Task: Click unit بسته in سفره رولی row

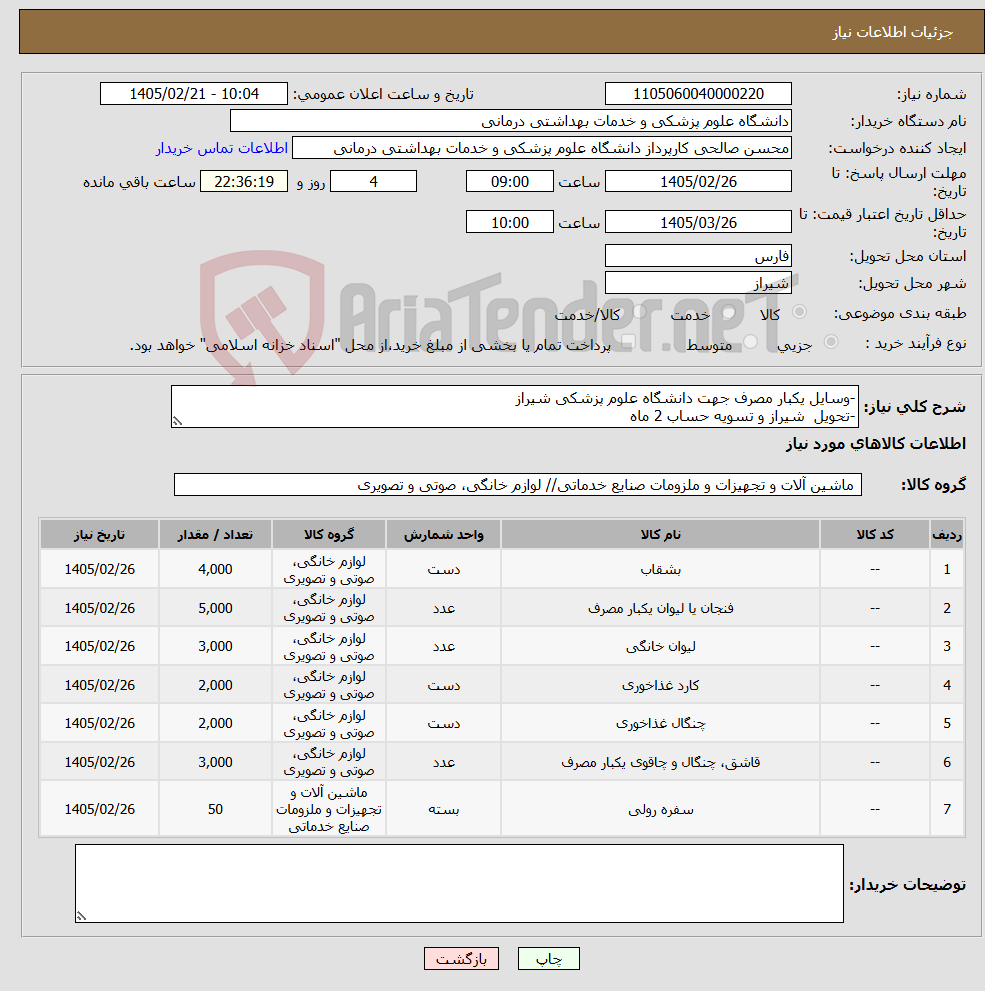Action: pyautogui.click(x=444, y=810)
